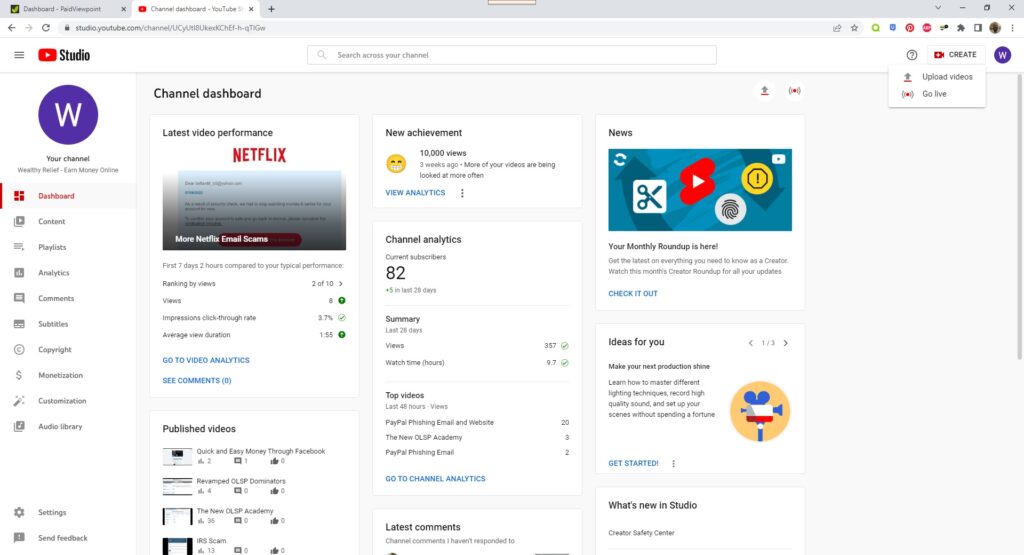Click the large channel avatar in the sidebar

68,114
